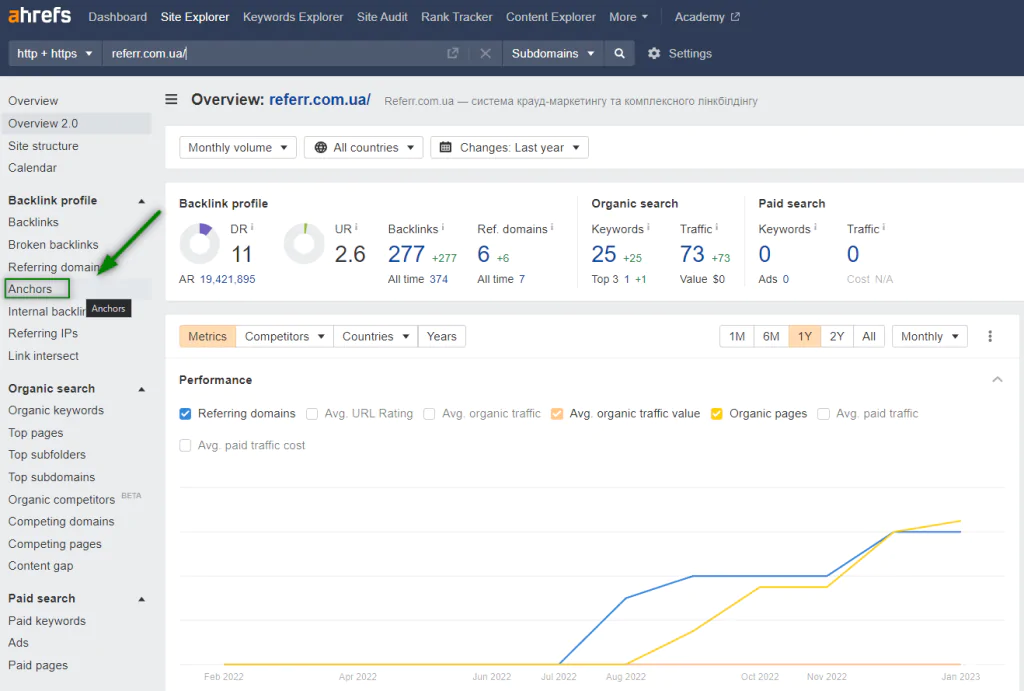
Task: Open the Competitors dropdown
Action: 284,336
